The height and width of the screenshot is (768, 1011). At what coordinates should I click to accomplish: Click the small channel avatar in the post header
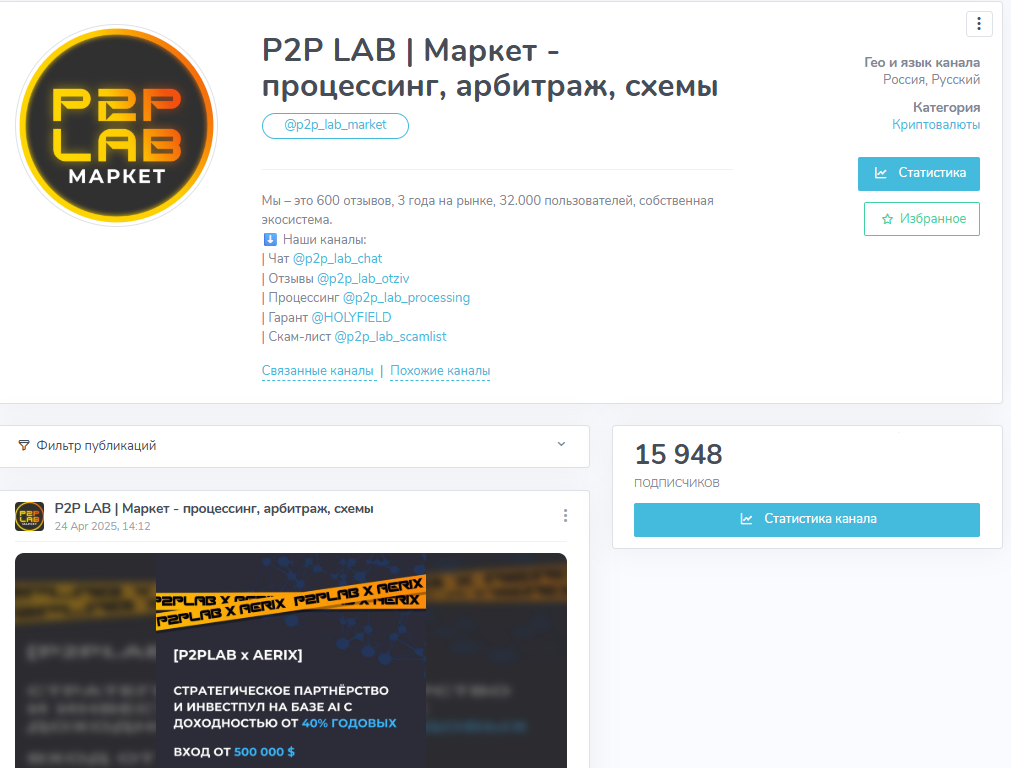click(30, 517)
